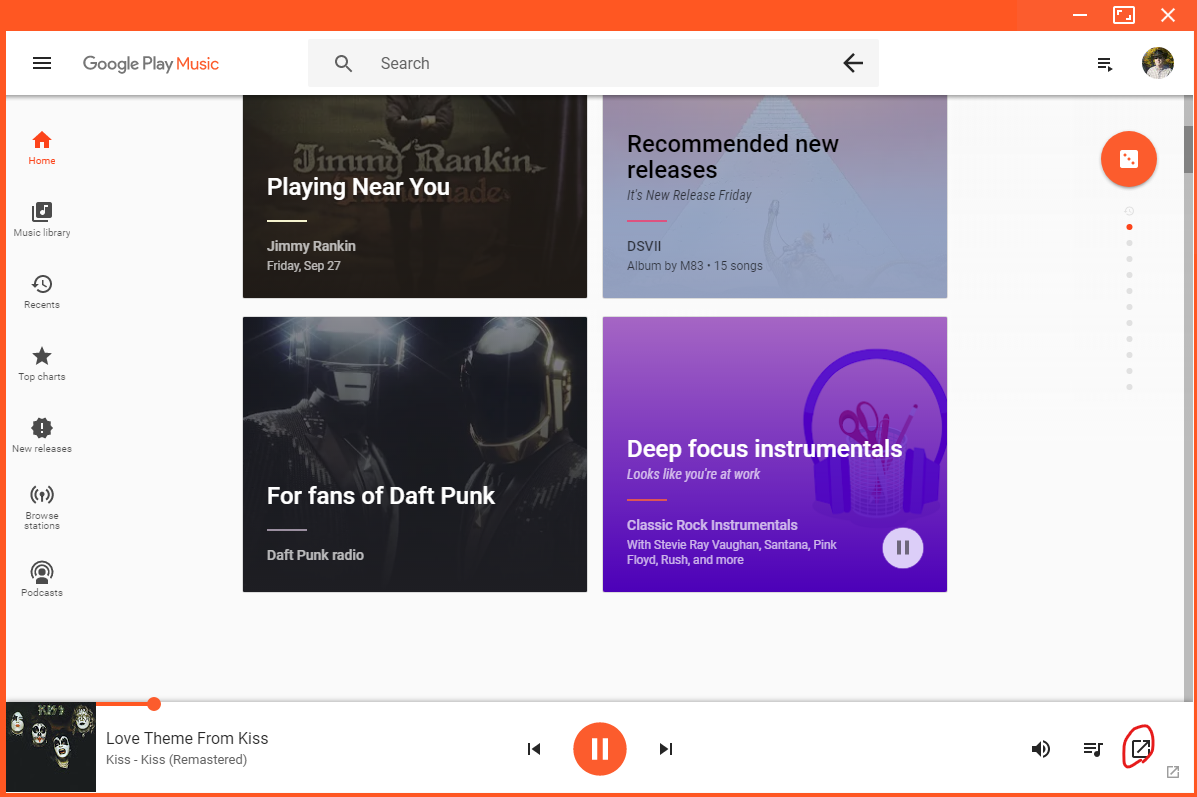Jump to the active orange page dot

(x=1129, y=227)
